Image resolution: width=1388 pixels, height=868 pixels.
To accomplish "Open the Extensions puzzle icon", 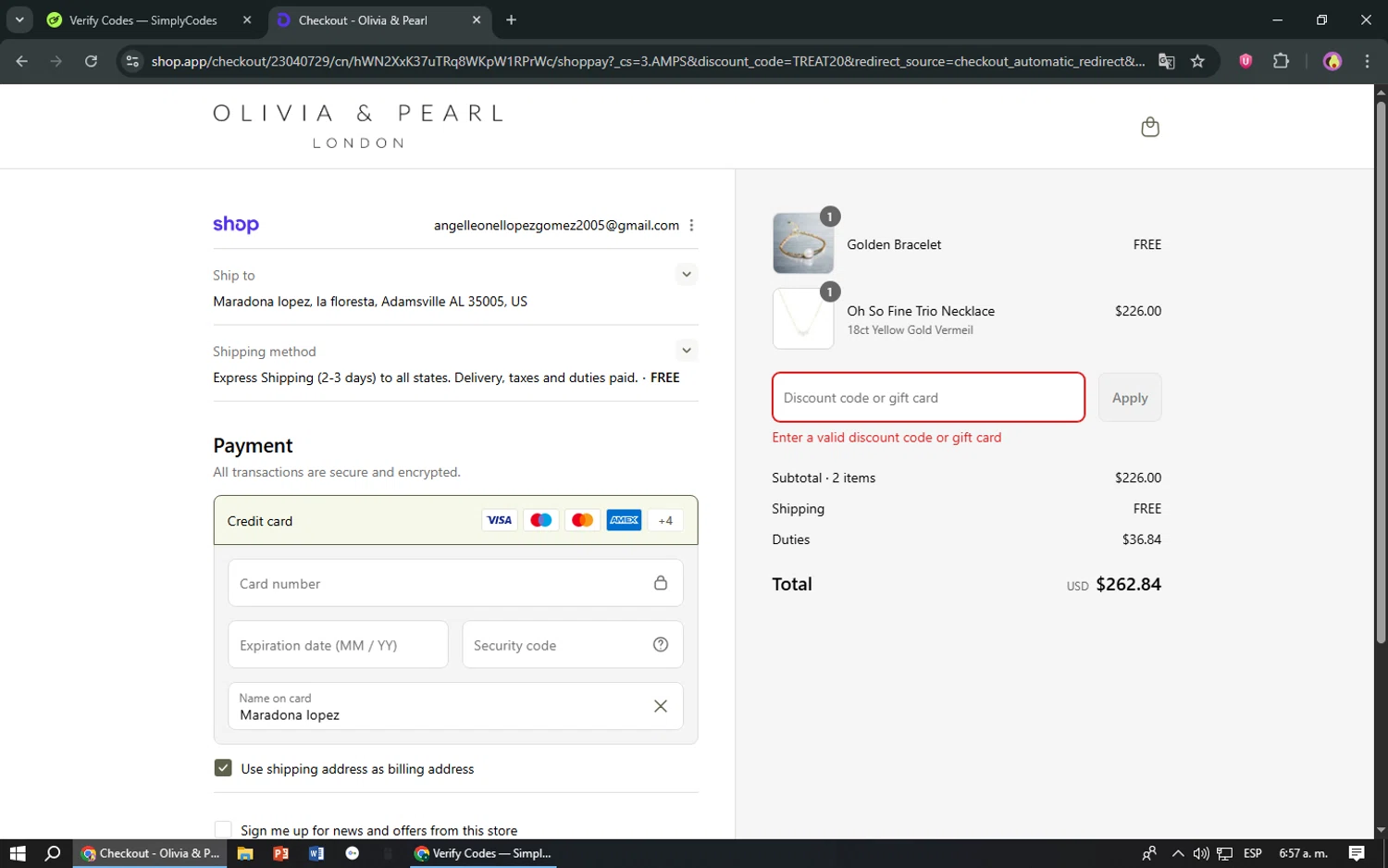I will click(1281, 61).
